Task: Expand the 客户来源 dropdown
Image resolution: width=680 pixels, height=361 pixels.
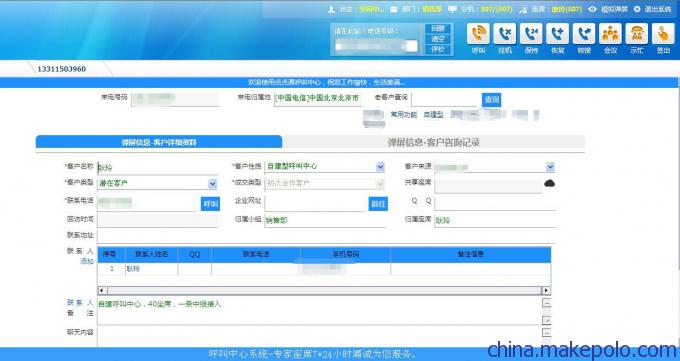Action: click(550, 167)
